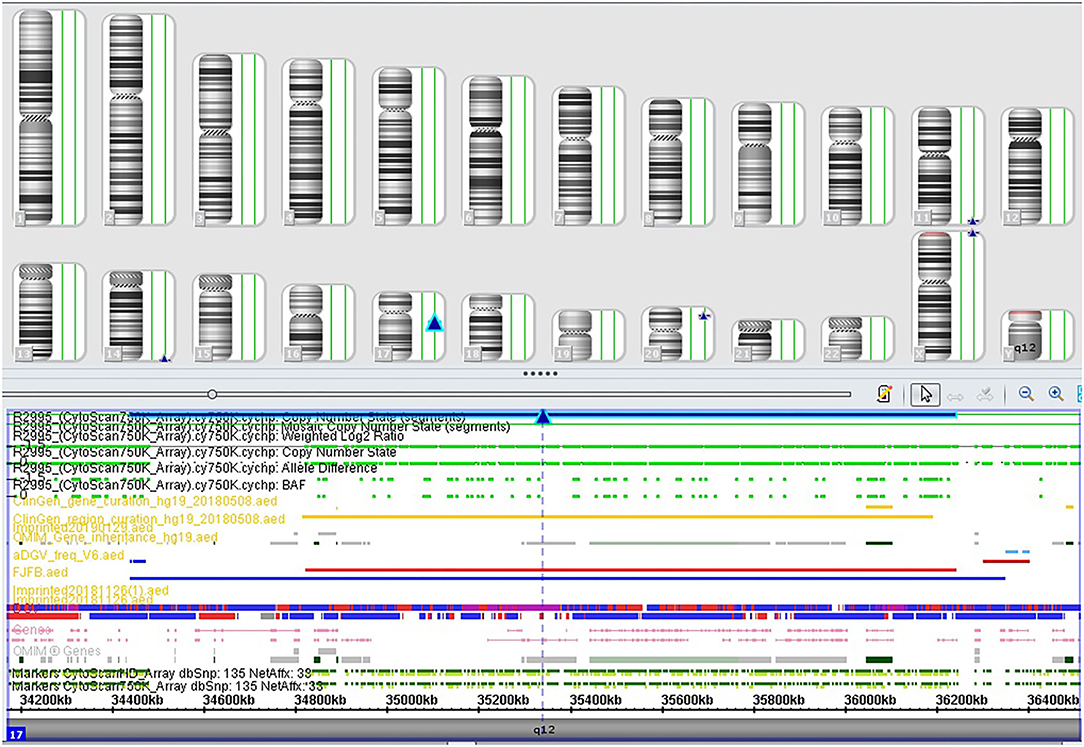Image resolution: width=1084 pixels, height=747 pixels.
Task: Click the blue triangle atop the detail view
Action: (543, 416)
